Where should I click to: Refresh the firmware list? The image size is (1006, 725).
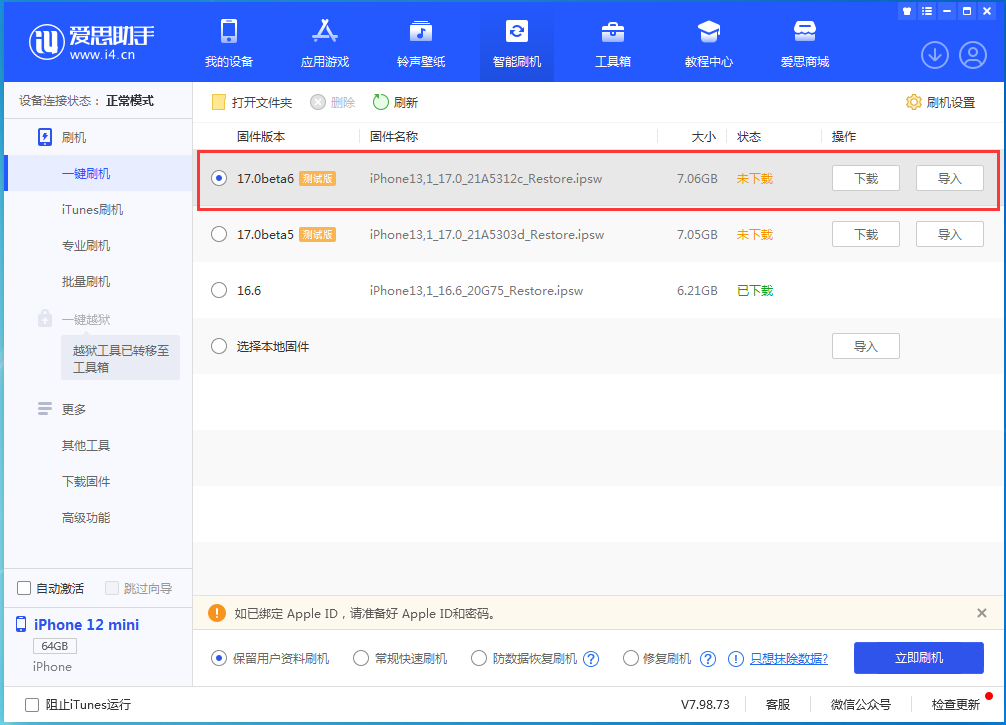coord(395,101)
